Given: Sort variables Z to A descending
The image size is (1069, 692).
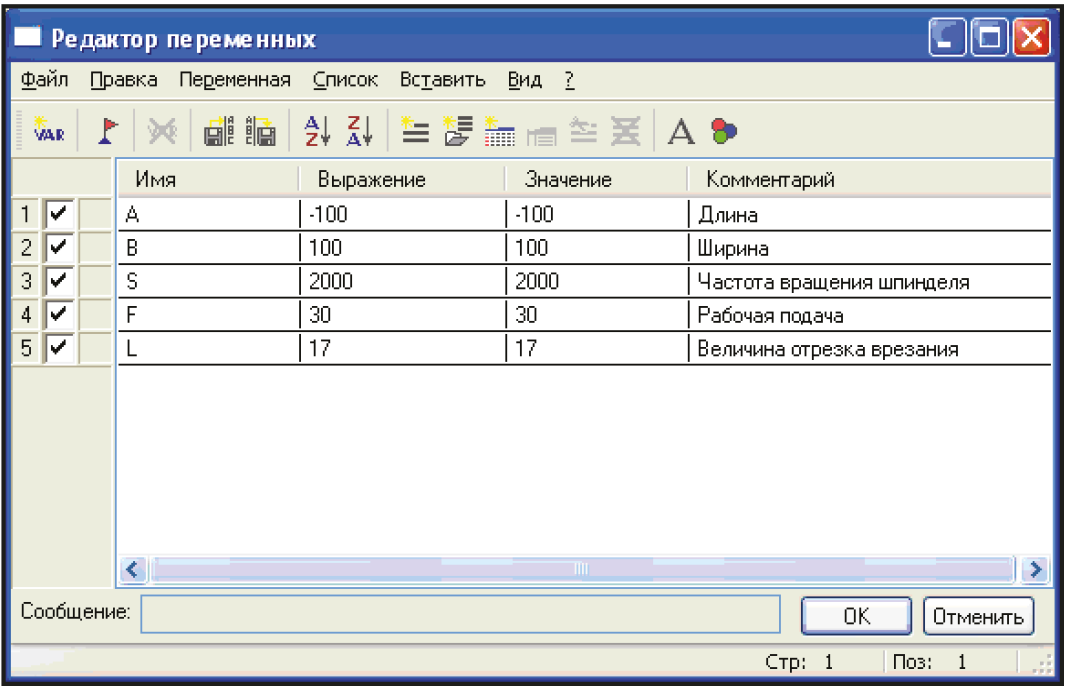Looking at the screenshot, I should tap(358, 131).
